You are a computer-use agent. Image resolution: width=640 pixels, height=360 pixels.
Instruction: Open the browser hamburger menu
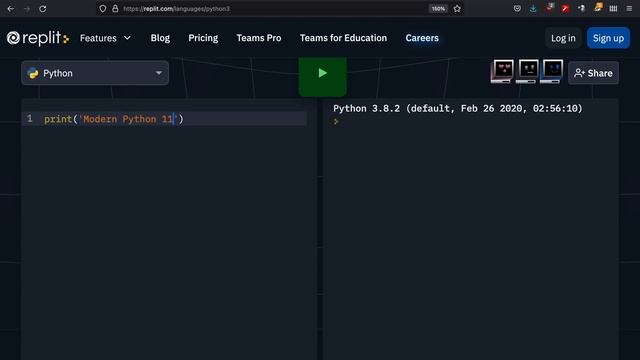[629, 9]
